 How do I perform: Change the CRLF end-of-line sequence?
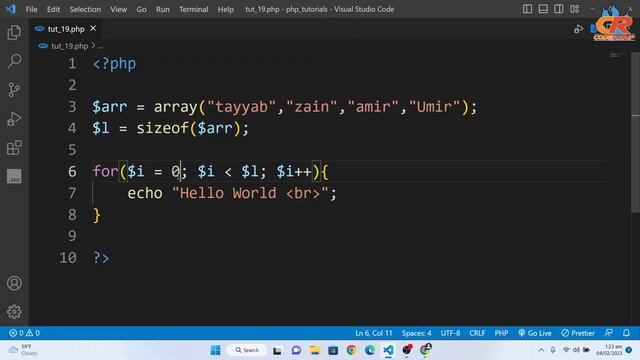(x=477, y=333)
